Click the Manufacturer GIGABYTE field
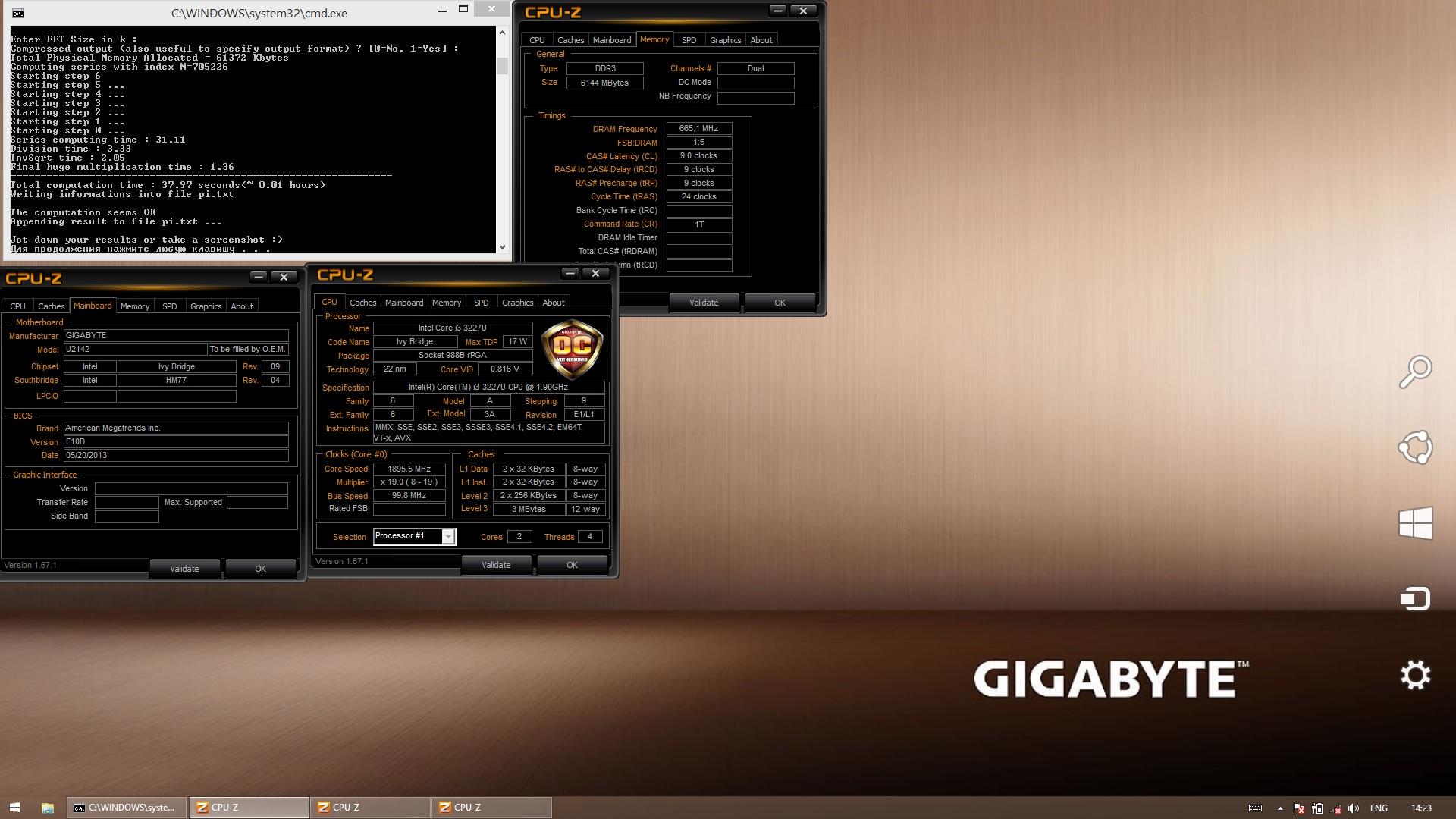 (x=176, y=335)
